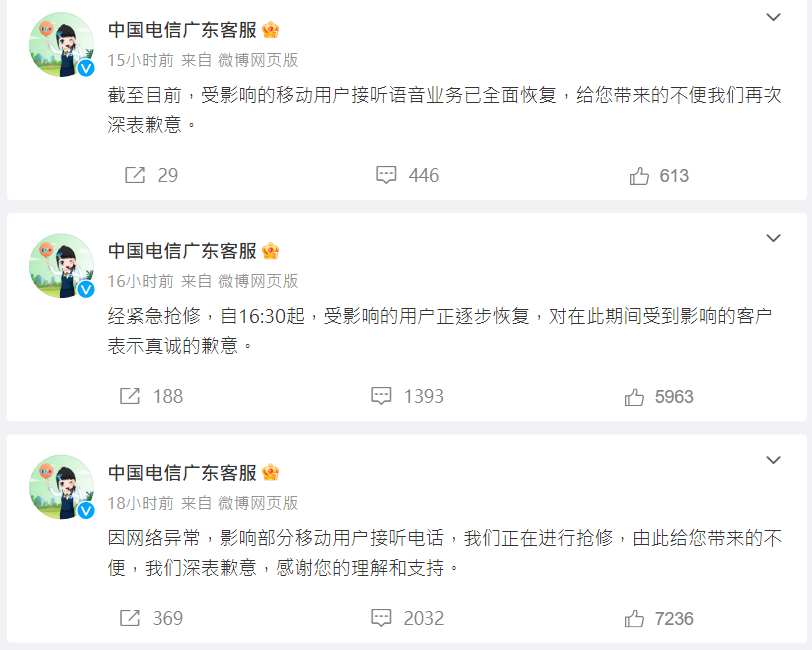Click the membership crown badge on the second post

click(x=270, y=251)
